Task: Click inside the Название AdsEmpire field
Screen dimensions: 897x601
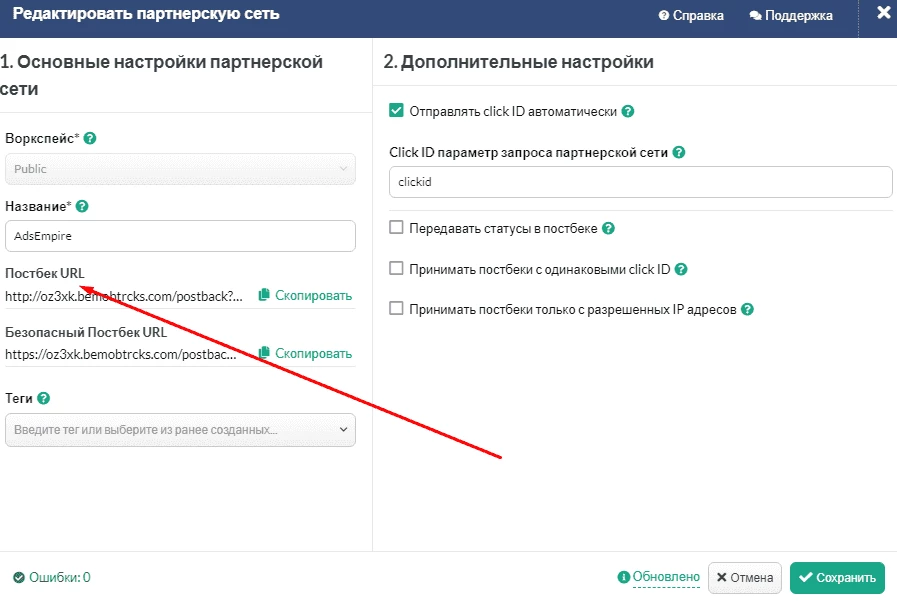Action: (180, 236)
